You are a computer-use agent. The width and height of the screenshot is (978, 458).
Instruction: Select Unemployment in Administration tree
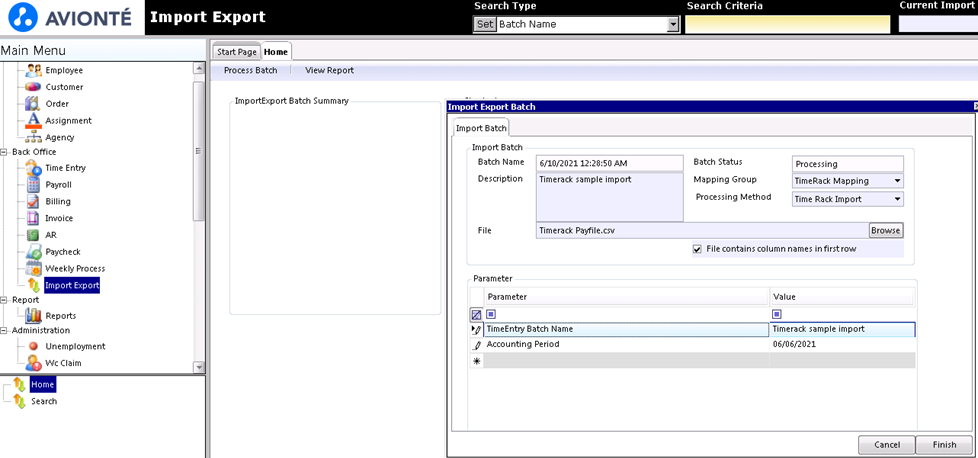(x=75, y=346)
